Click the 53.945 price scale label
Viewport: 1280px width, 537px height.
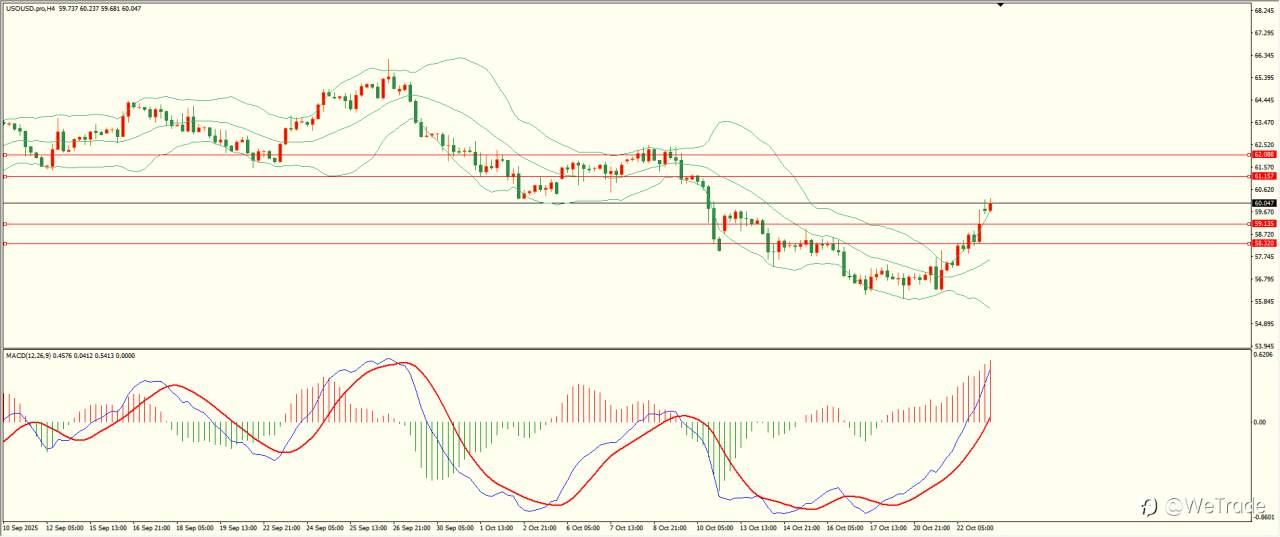click(1264, 346)
